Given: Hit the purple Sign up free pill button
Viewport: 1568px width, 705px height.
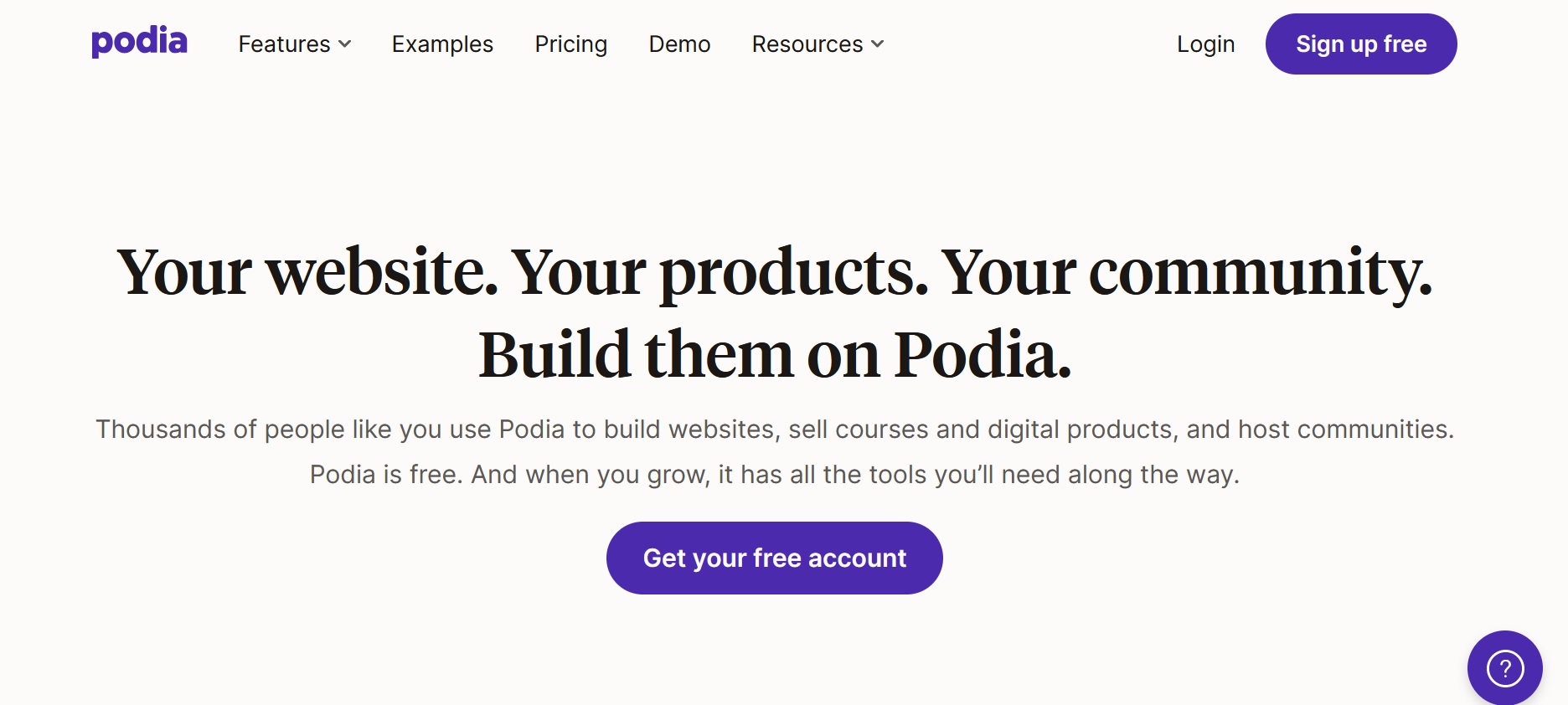Looking at the screenshot, I should click(1360, 44).
